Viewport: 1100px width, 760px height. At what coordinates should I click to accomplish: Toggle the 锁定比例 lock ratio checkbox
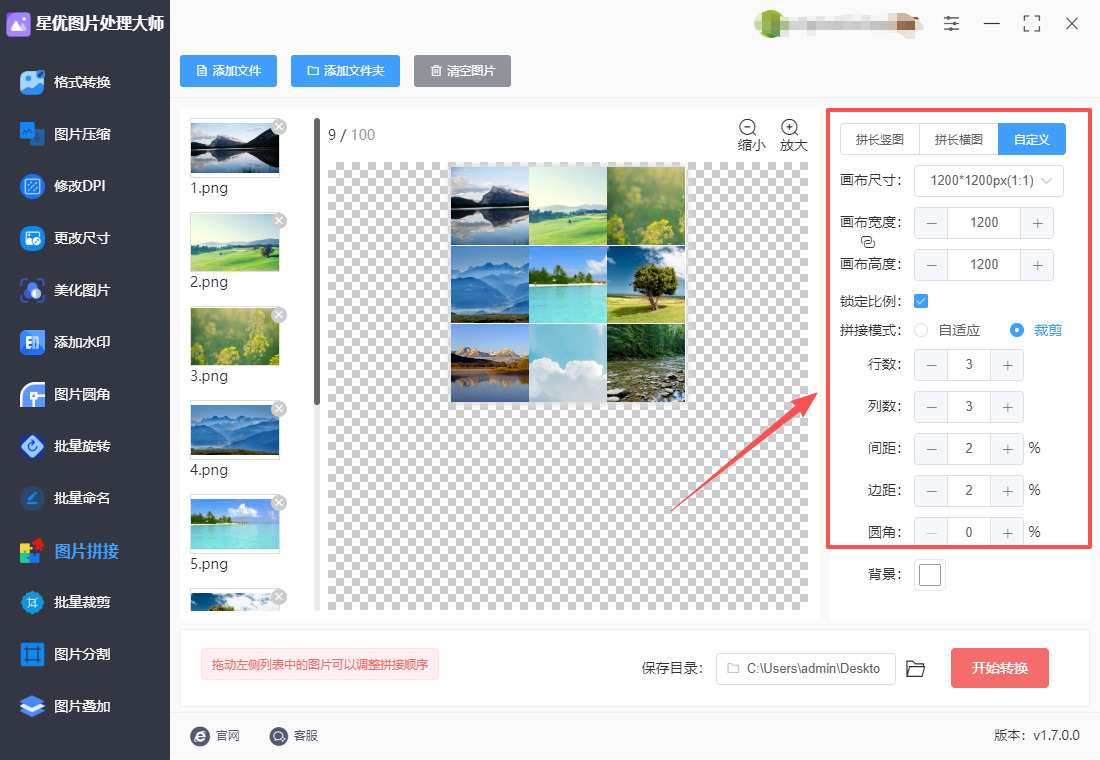pos(921,301)
